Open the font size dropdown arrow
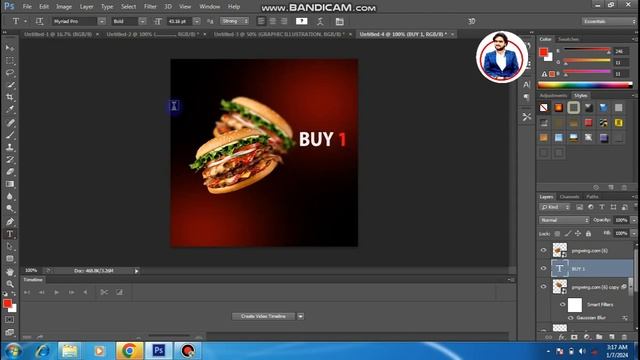Screen dimensions: 640x360 point(197,21)
